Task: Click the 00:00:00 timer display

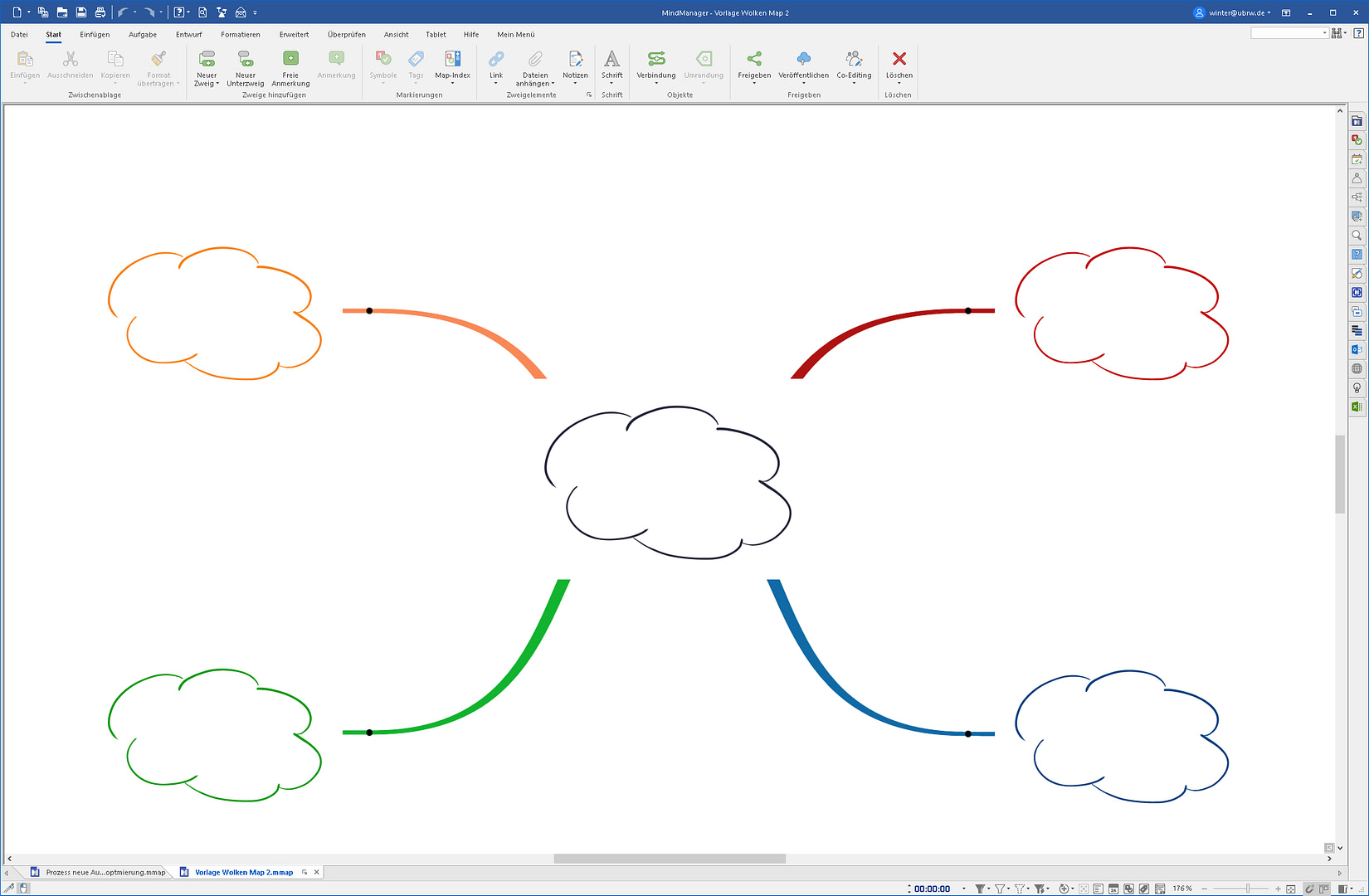Action: coord(932,889)
